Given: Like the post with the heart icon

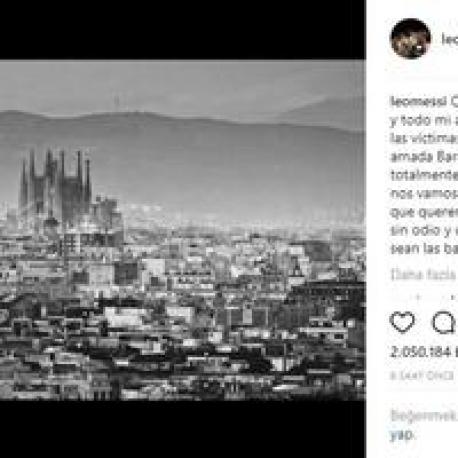Looking at the screenshot, I should click(x=402, y=322).
